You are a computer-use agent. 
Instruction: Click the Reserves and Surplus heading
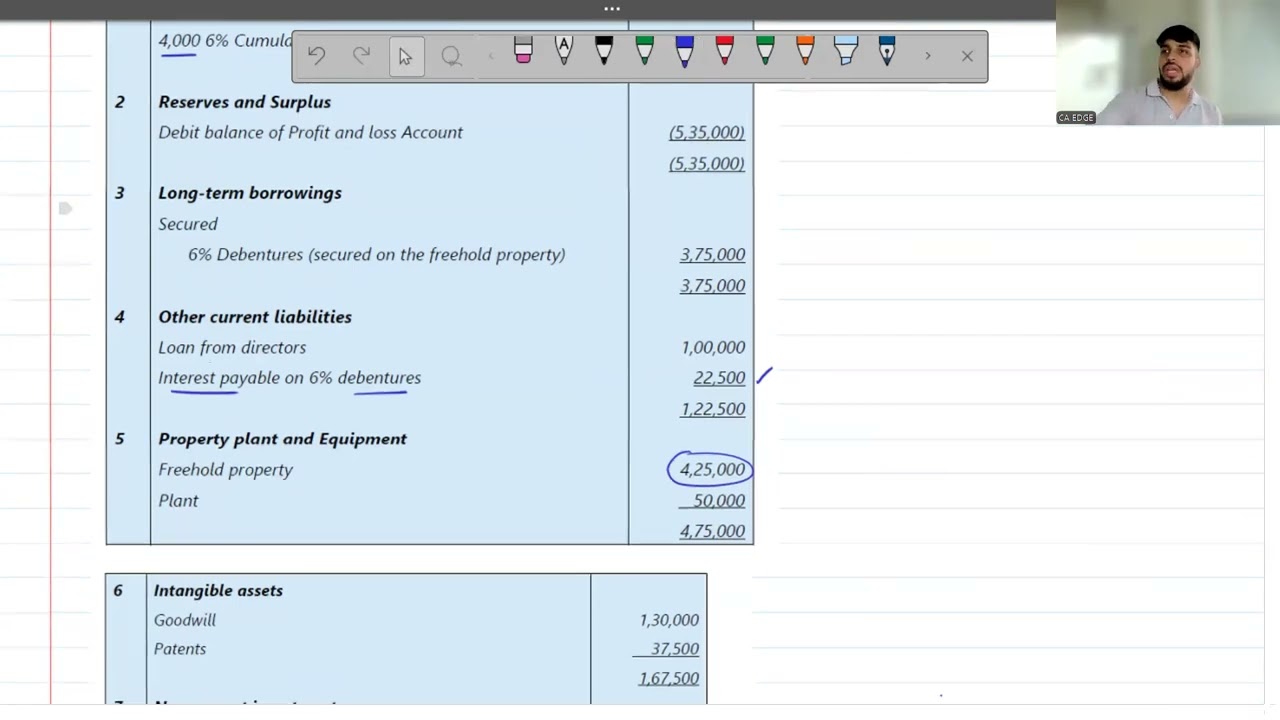[x=244, y=102]
